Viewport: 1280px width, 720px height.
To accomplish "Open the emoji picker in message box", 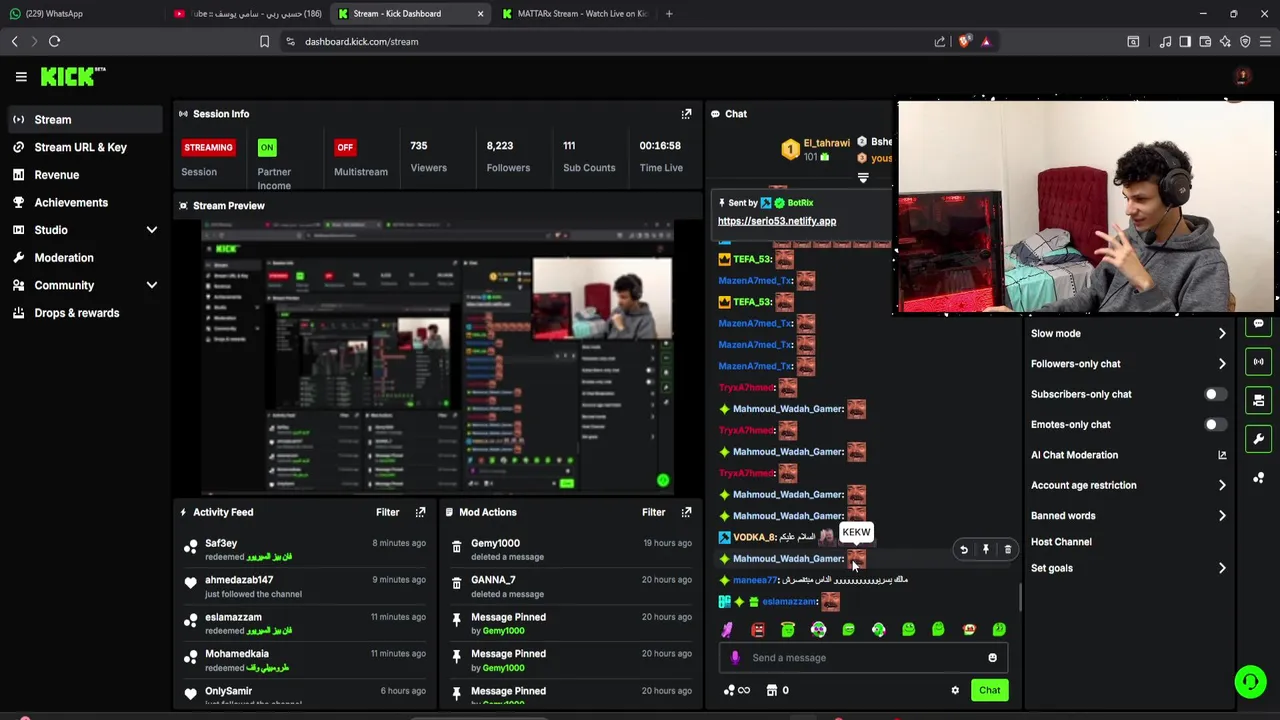I will pos(992,658).
